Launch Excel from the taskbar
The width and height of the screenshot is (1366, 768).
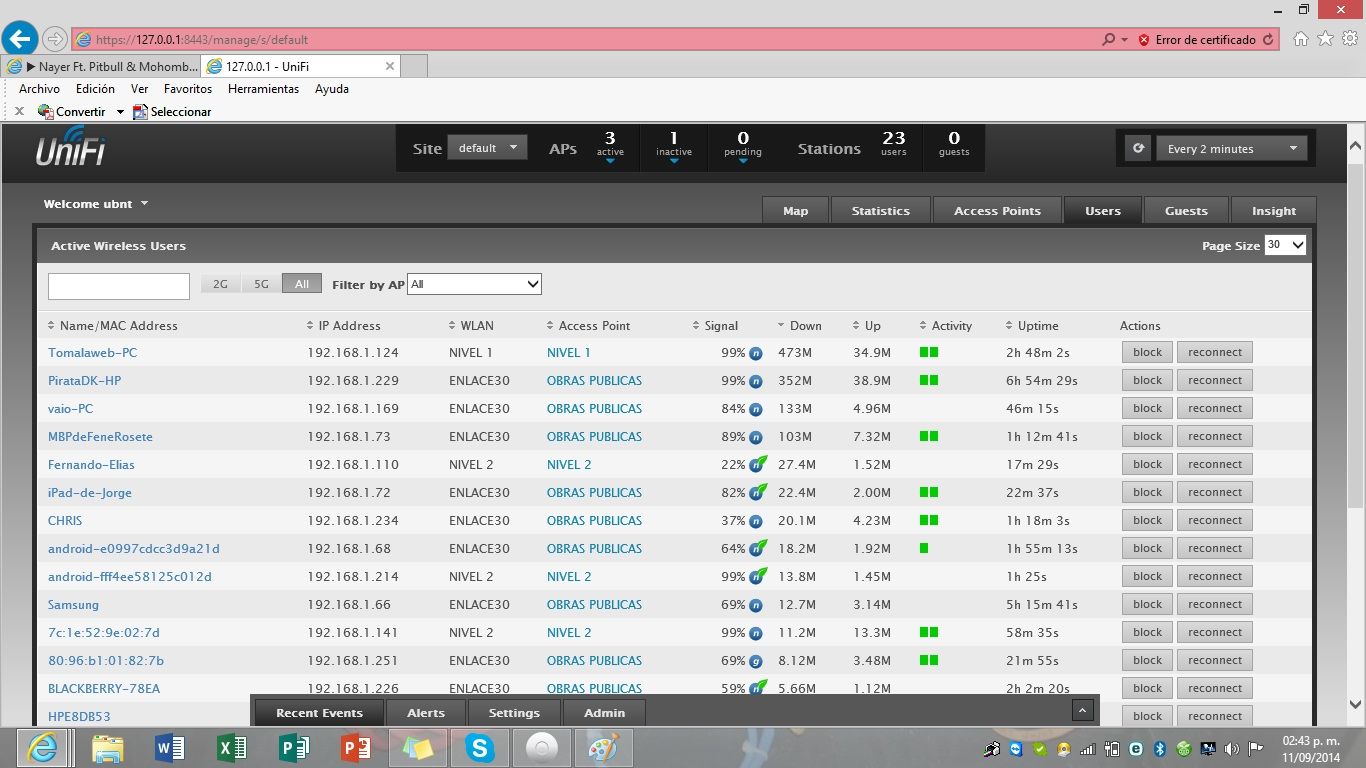point(232,747)
